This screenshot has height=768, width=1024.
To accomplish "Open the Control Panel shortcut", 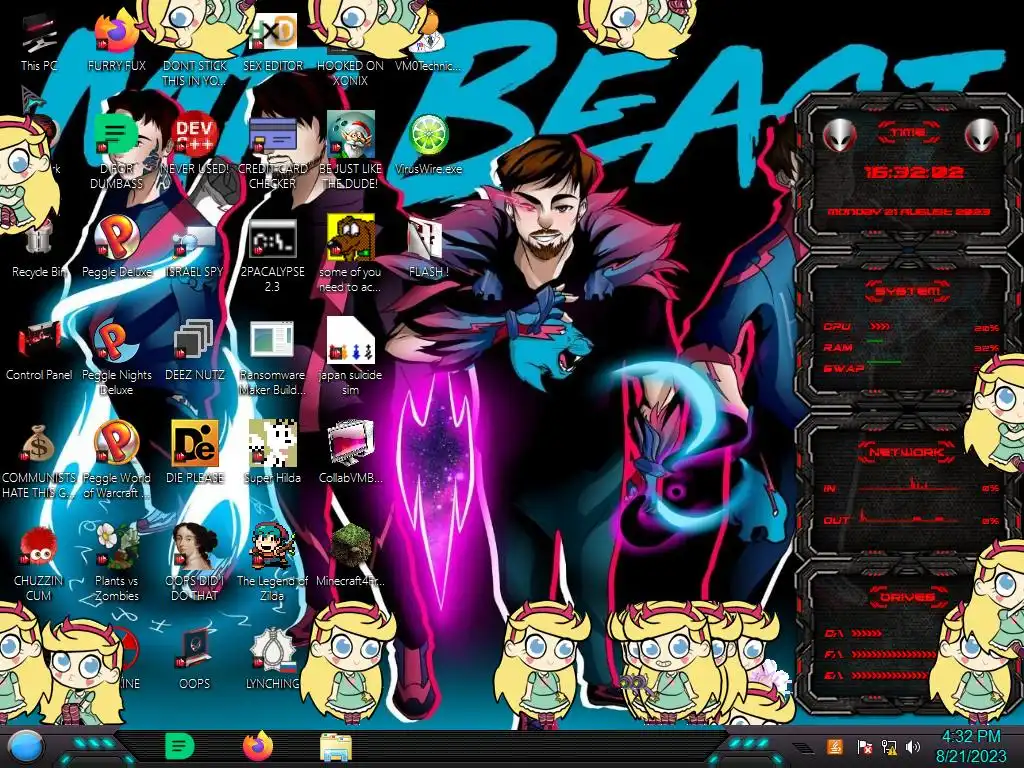I will click(39, 351).
